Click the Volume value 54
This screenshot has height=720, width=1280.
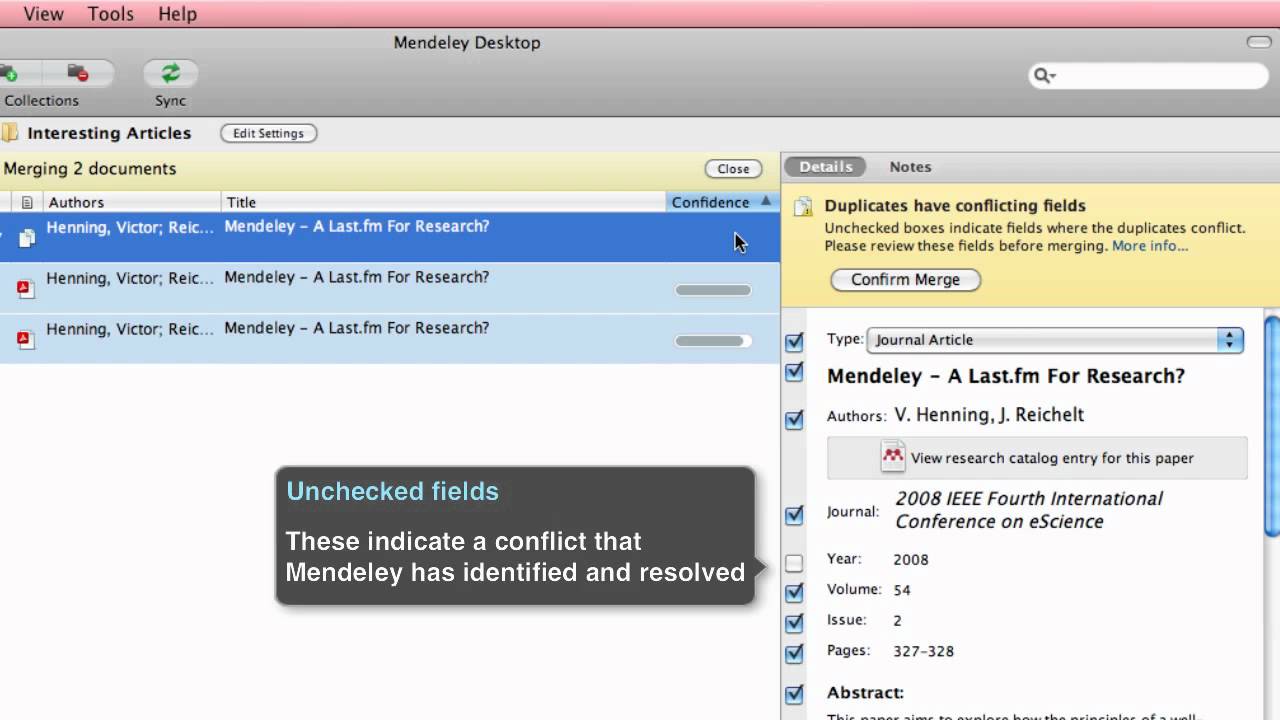coord(902,590)
